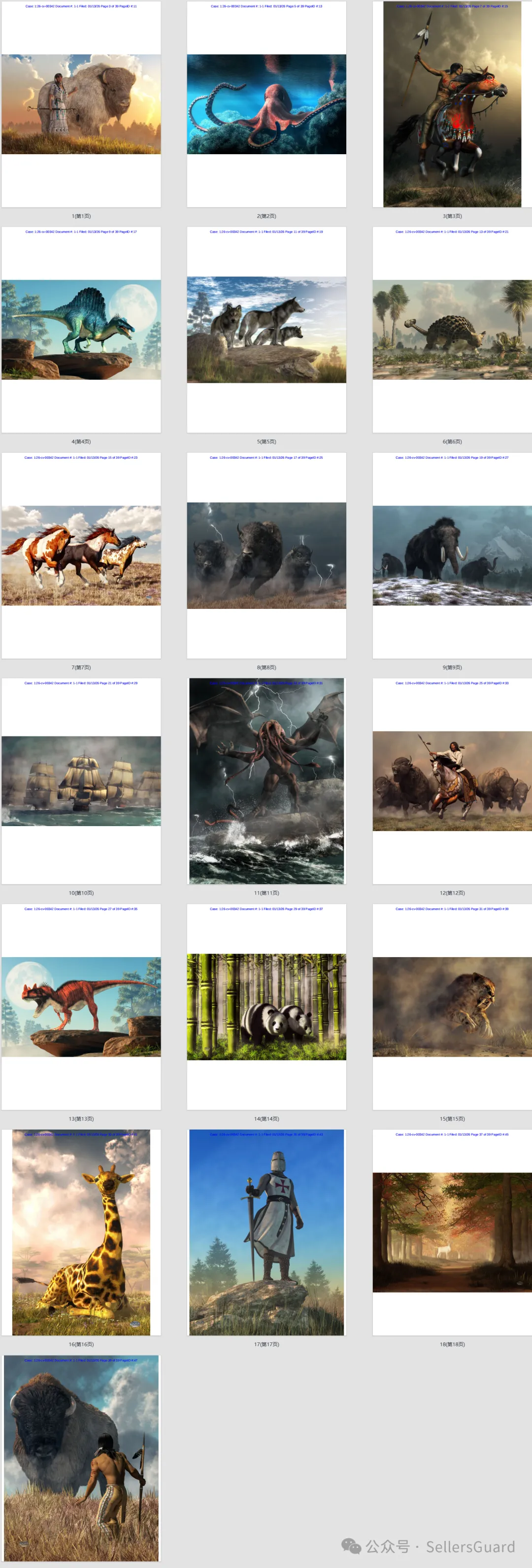Choose the blue Spinosaurus and moon page thumbnail
Screen dimensions: 532x1568
(81, 330)
